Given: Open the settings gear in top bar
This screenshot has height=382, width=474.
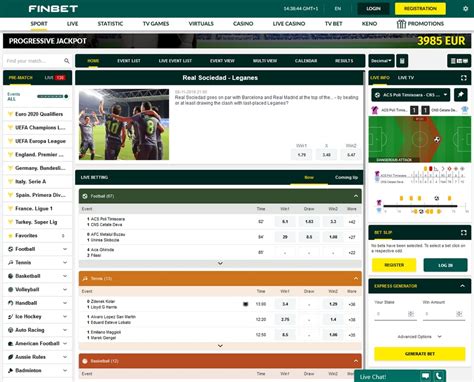Looking at the screenshot, I should click(x=466, y=9).
